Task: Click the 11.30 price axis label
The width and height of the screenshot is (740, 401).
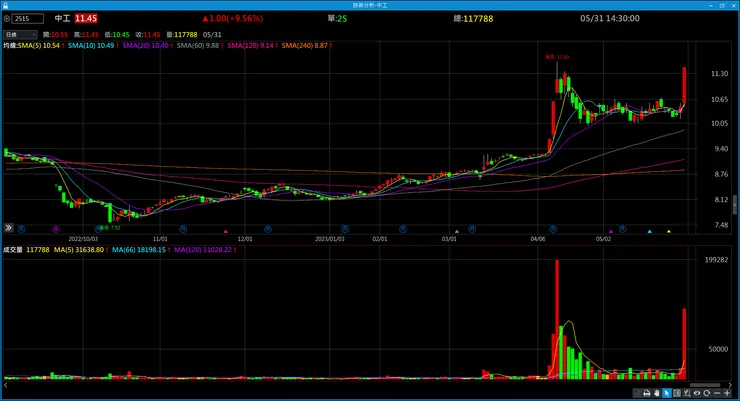Action: [x=719, y=74]
